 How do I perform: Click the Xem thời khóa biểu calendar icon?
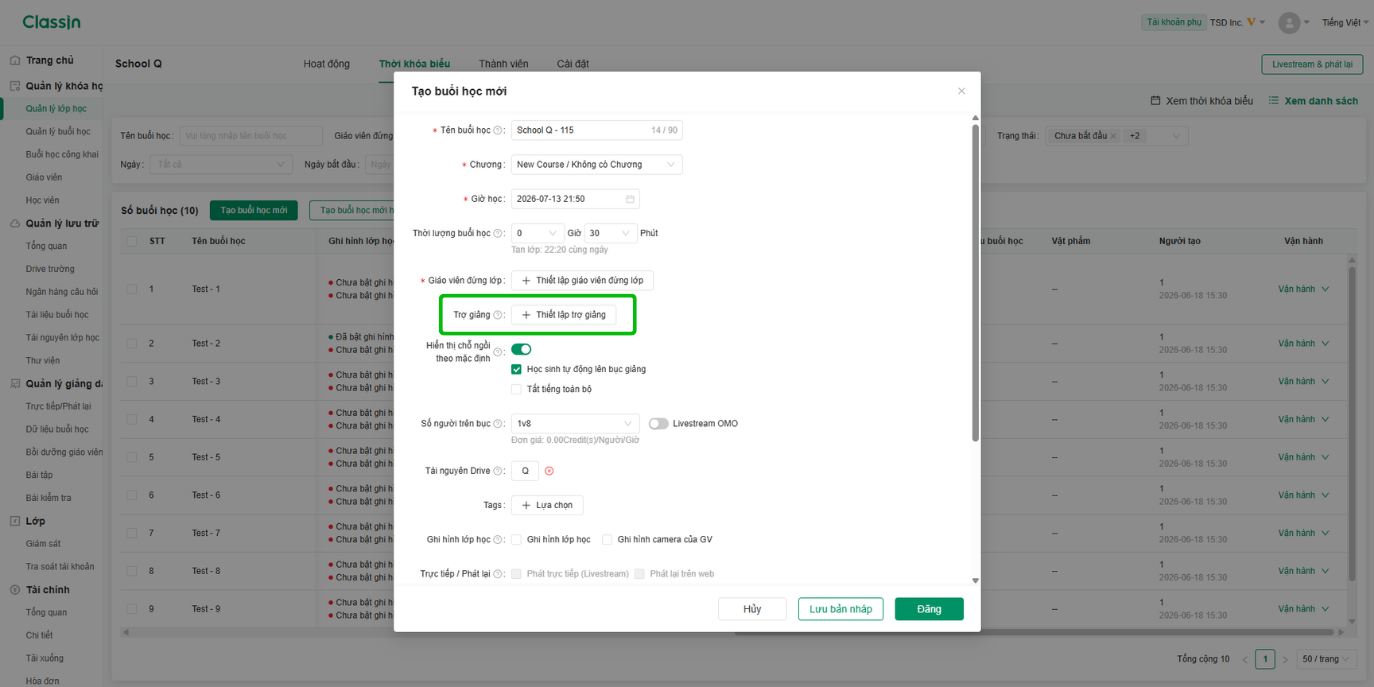pos(1155,101)
